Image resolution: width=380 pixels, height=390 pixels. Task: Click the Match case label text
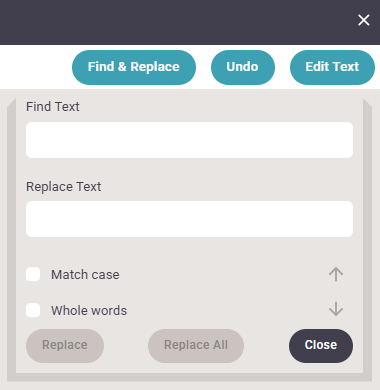click(85, 275)
